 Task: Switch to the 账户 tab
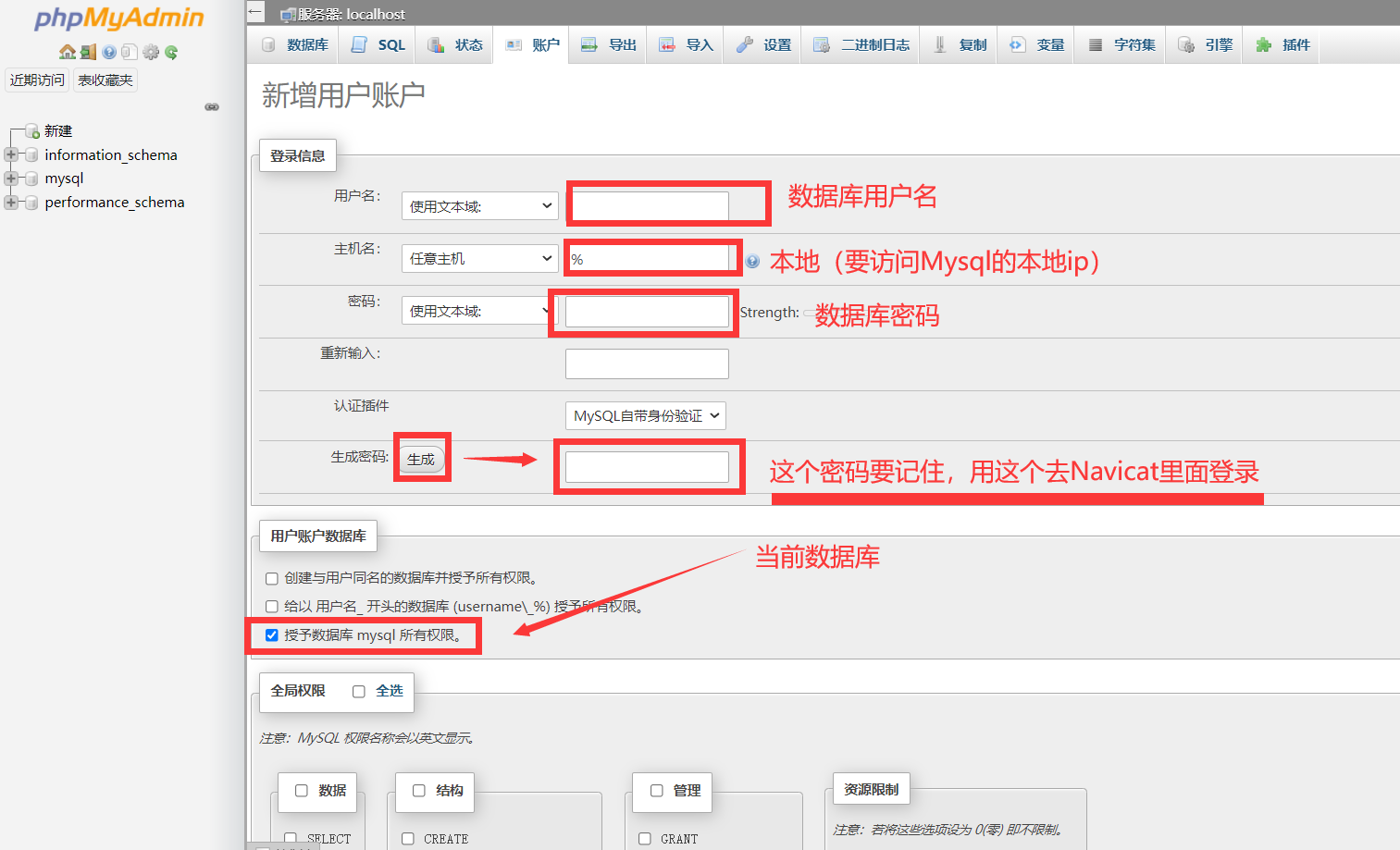pos(533,44)
